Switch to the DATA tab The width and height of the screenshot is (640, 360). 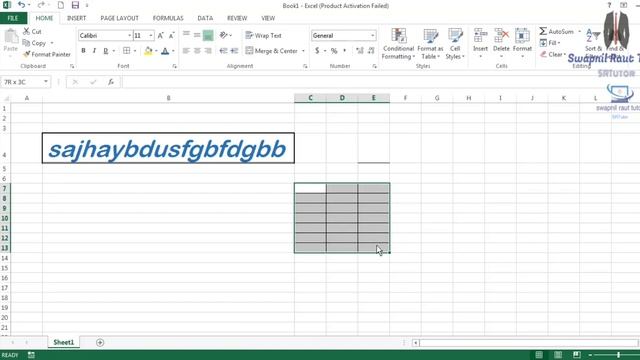point(205,18)
